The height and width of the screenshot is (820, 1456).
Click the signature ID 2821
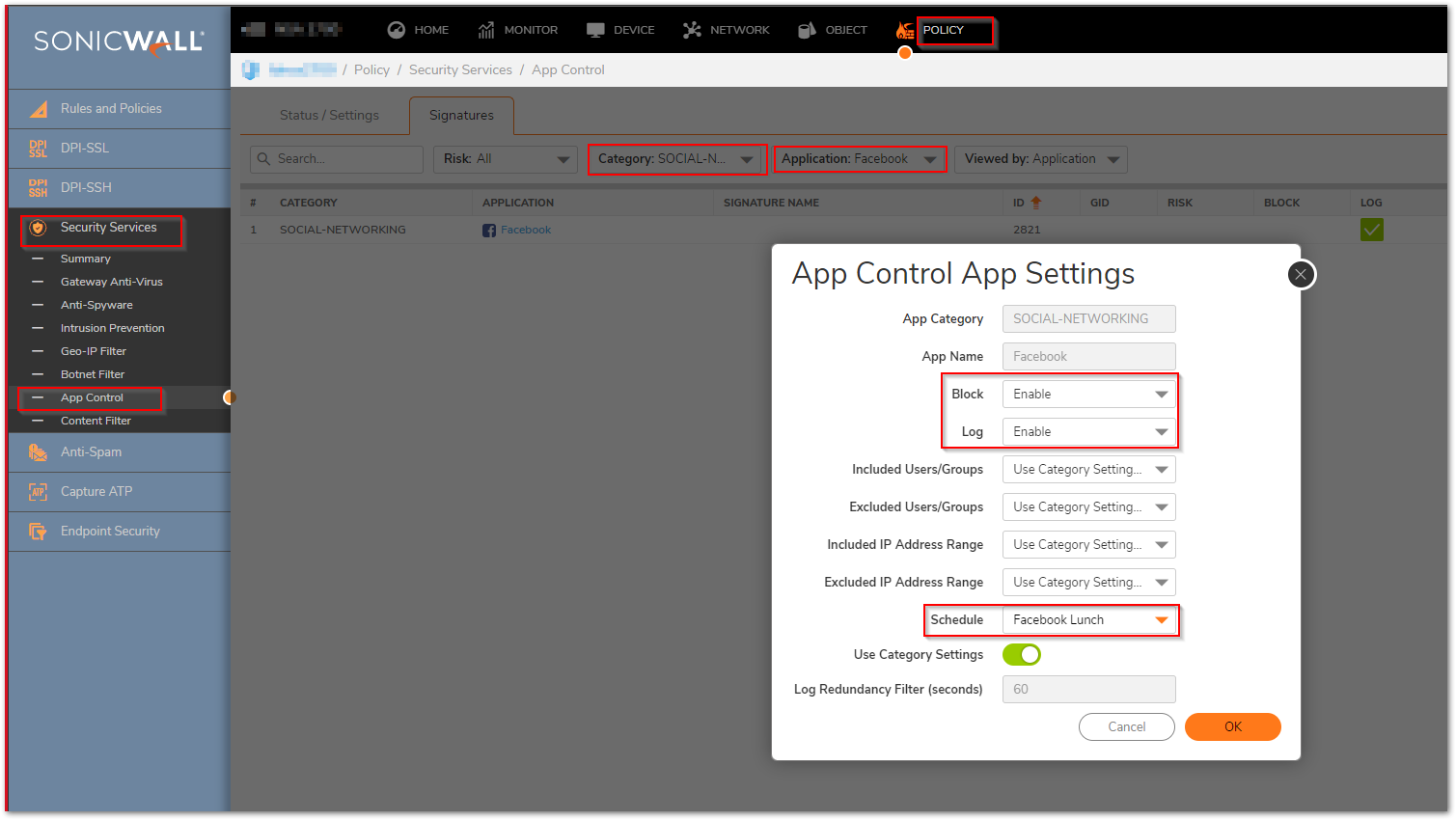click(x=1027, y=231)
